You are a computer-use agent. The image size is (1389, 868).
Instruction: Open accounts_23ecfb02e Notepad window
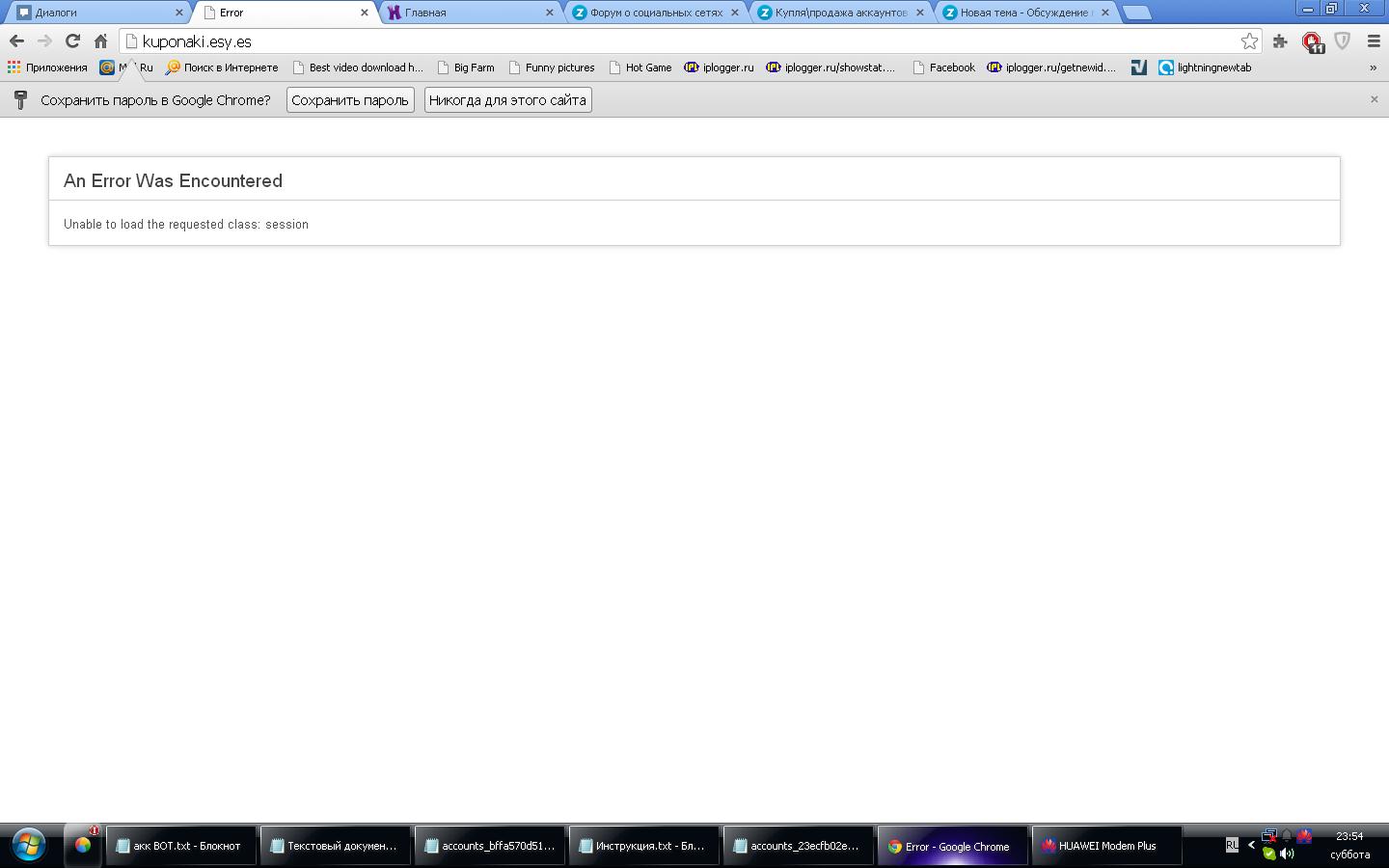[x=798, y=846]
